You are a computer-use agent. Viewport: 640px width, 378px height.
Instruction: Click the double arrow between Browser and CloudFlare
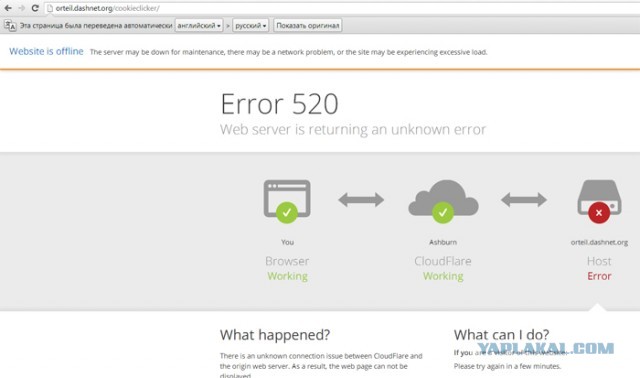click(x=361, y=200)
